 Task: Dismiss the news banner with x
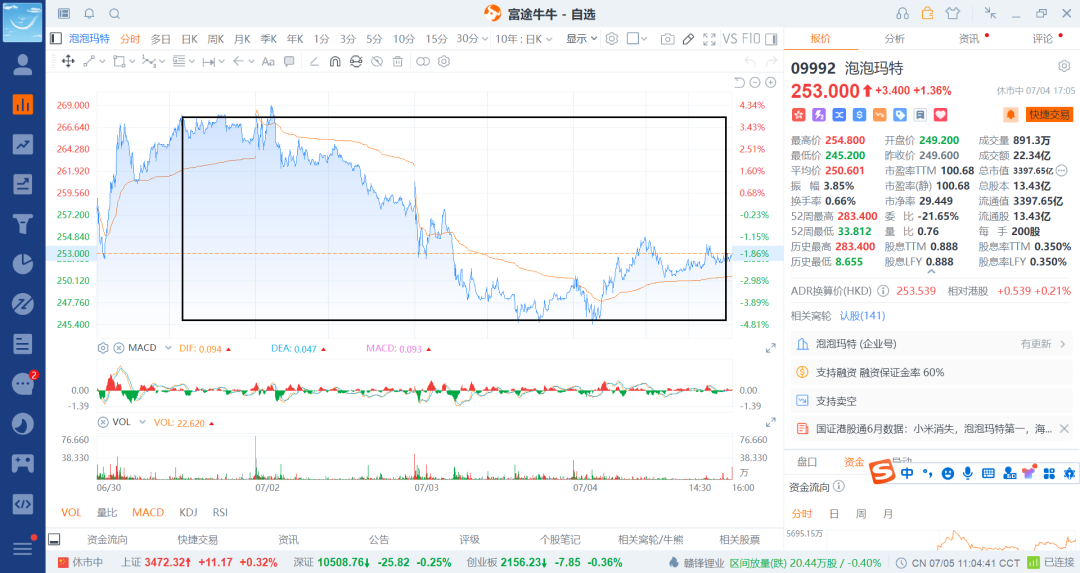(1064, 428)
